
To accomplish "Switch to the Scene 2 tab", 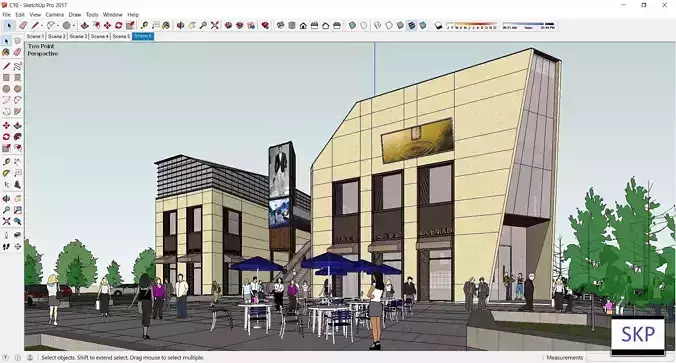I will coord(56,36).
